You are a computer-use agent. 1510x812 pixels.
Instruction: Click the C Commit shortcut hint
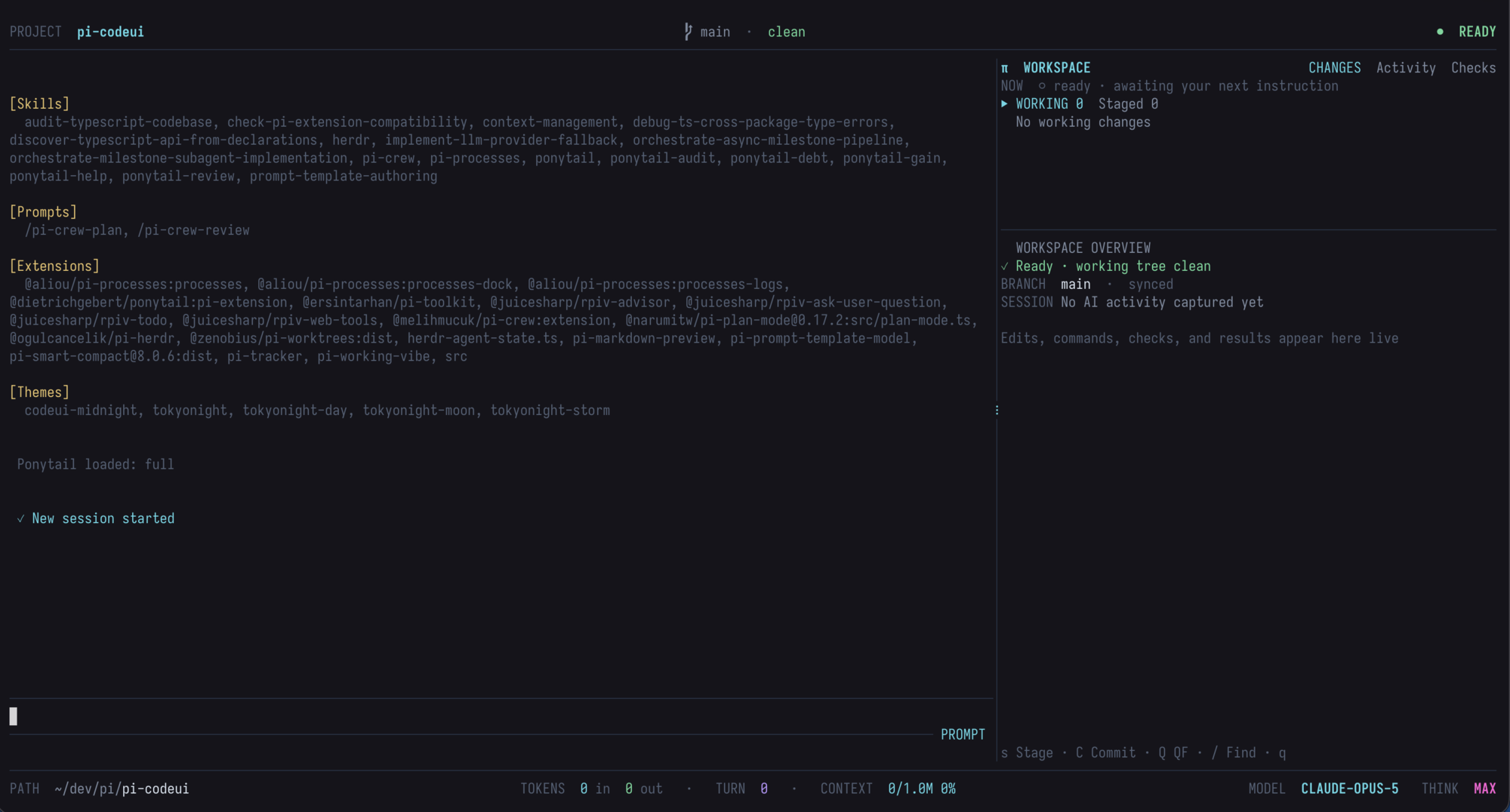[x=1105, y=752]
